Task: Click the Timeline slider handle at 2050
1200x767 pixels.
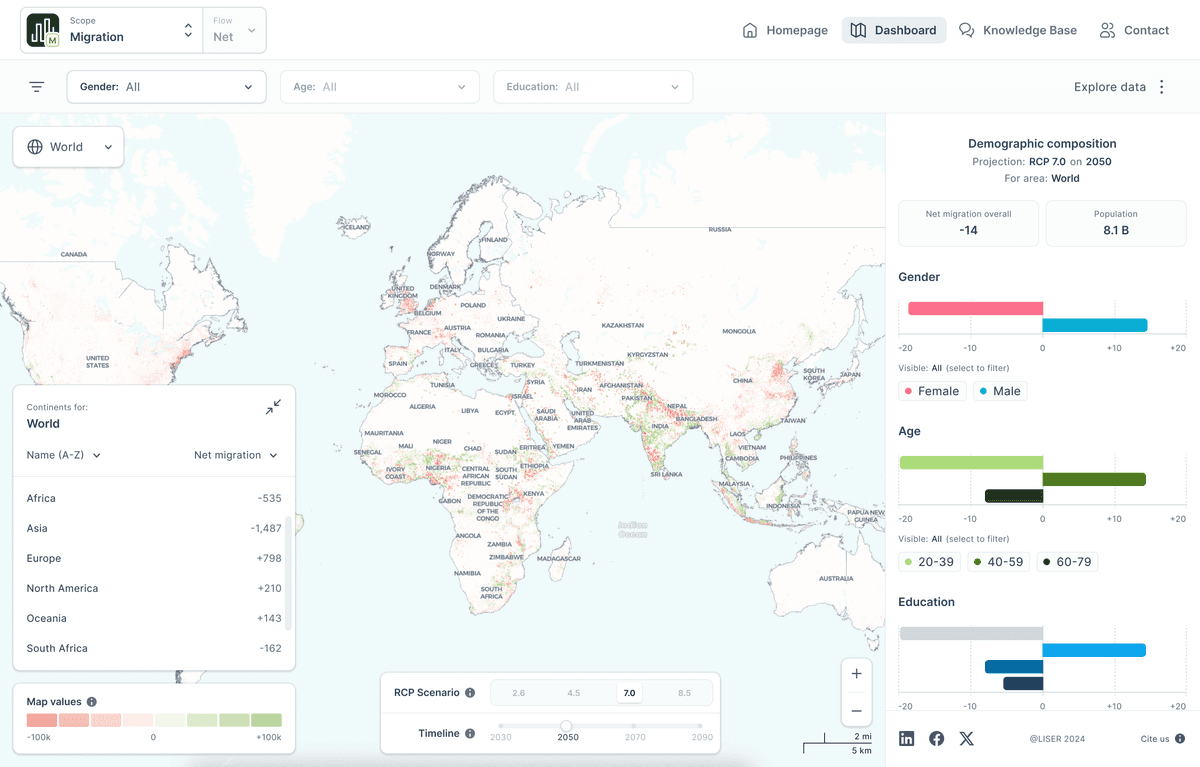Action: (x=566, y=726)
